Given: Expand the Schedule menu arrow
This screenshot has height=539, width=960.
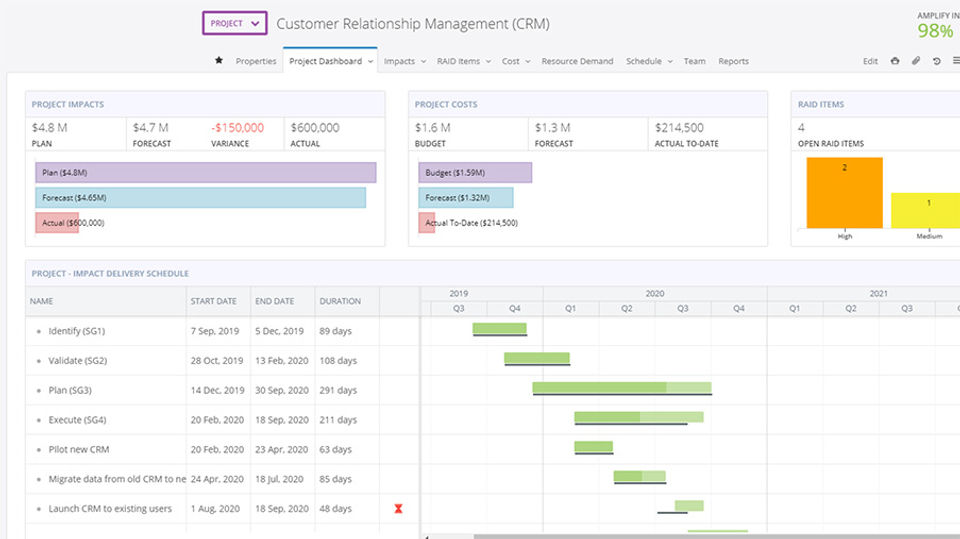Looking at the screenshot, I should [670, 61].
